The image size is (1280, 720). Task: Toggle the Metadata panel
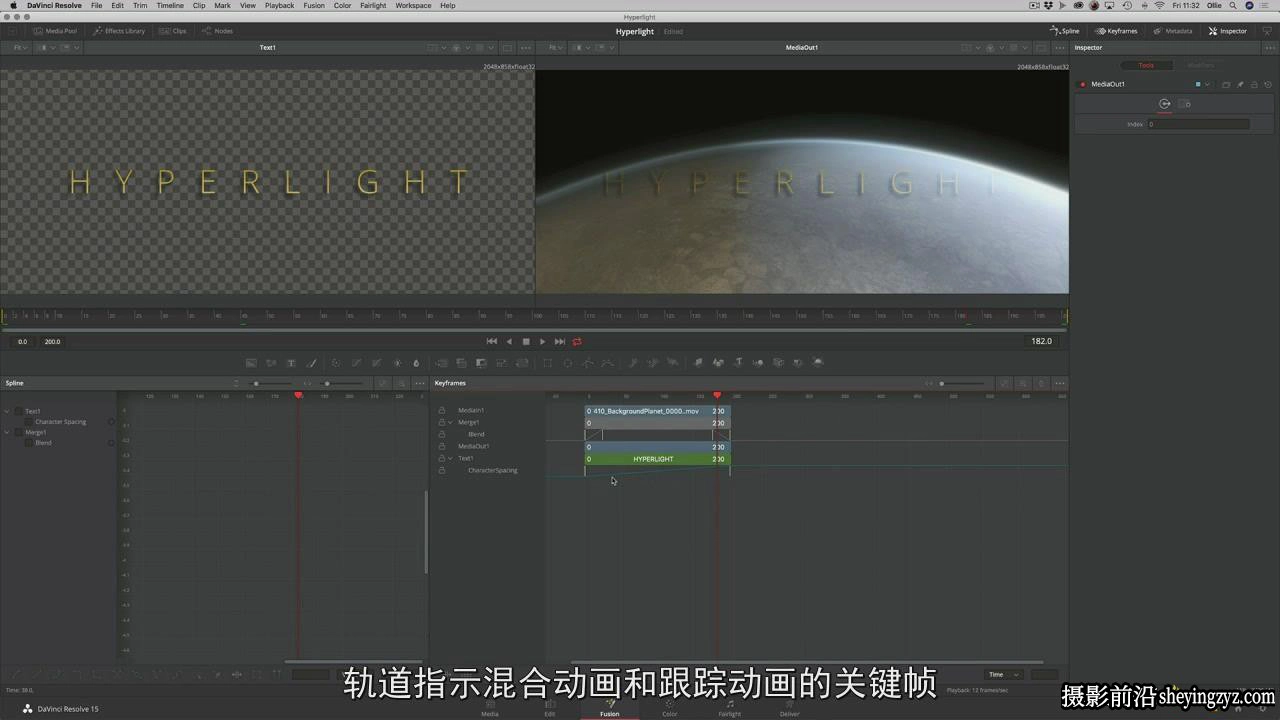pos(1173,31)
